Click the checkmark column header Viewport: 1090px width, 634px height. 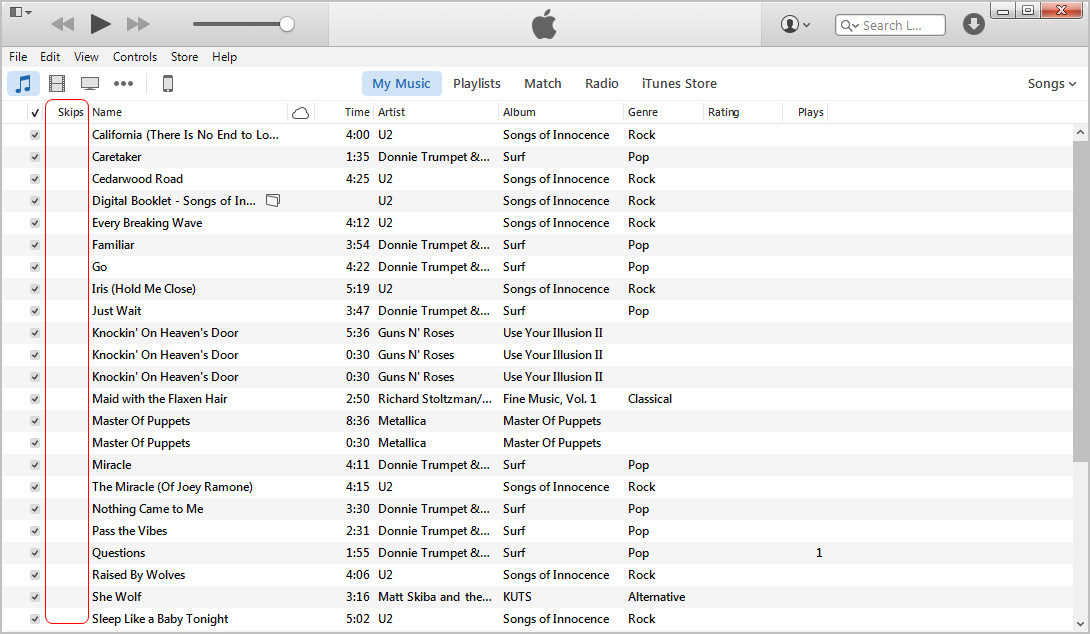(x=35, y=113)
